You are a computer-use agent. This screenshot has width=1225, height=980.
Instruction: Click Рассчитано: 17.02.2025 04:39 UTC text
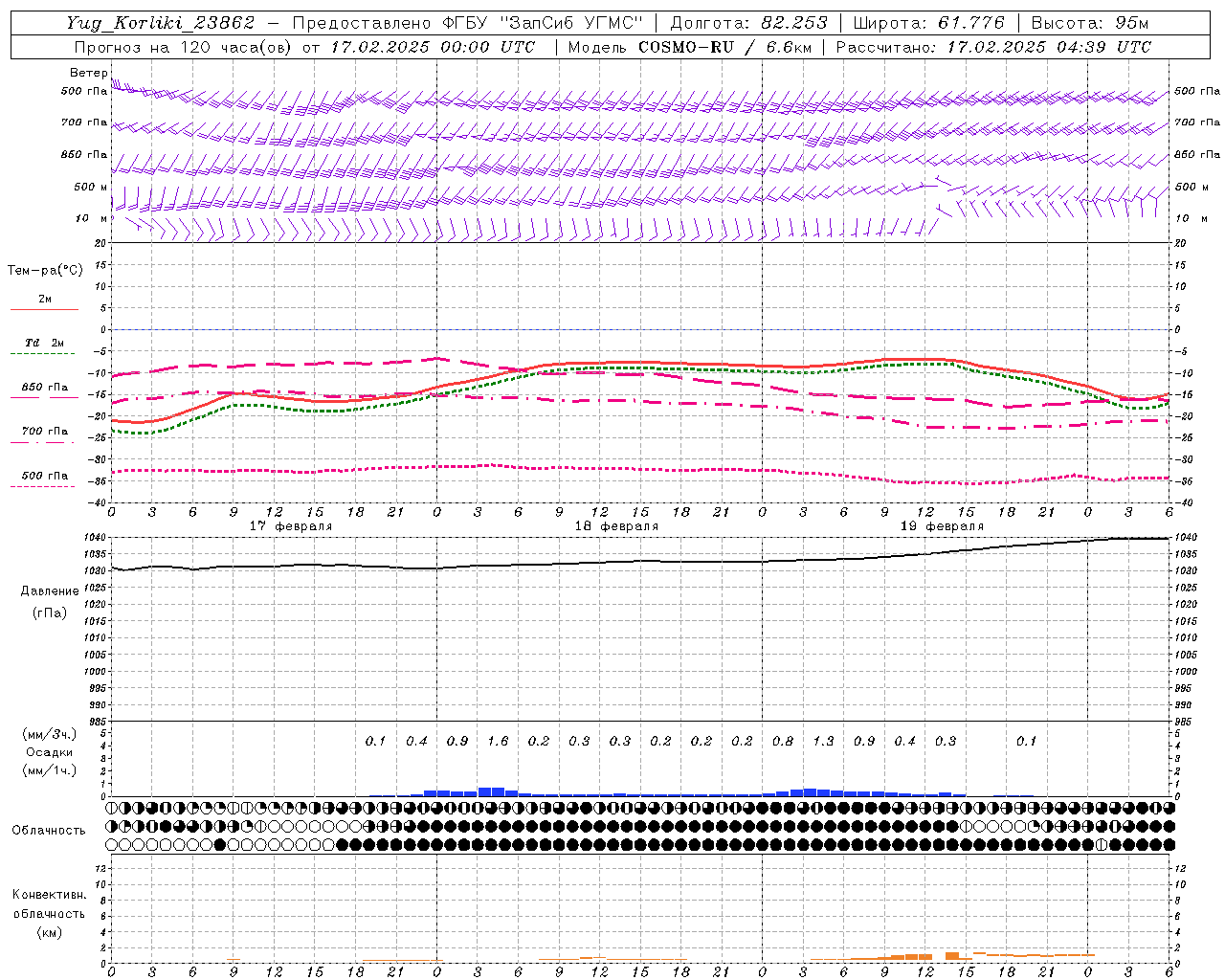pyautogui.click(x=993, y=47)
